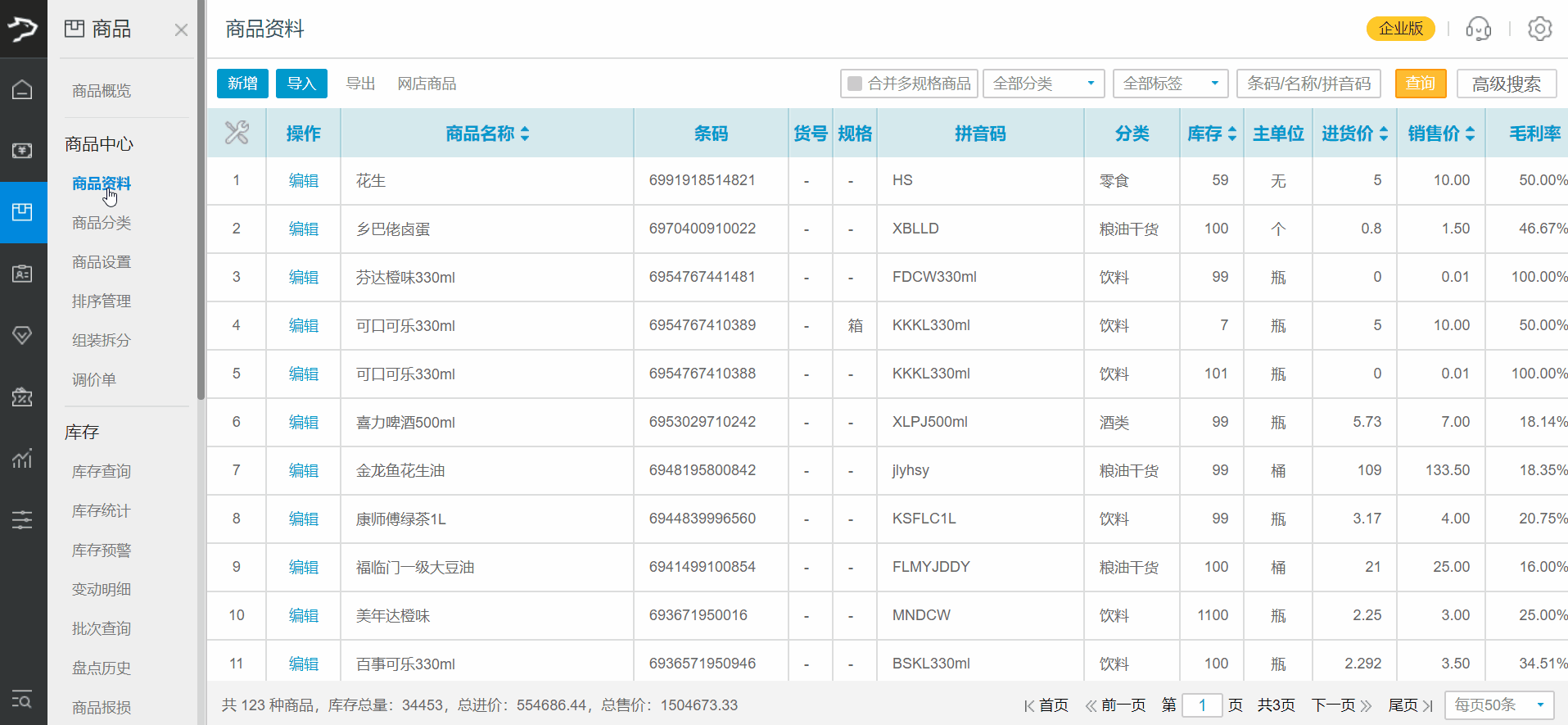
Task: Click the FDCW330ml pinyin code cell
Action: point(934,277)
